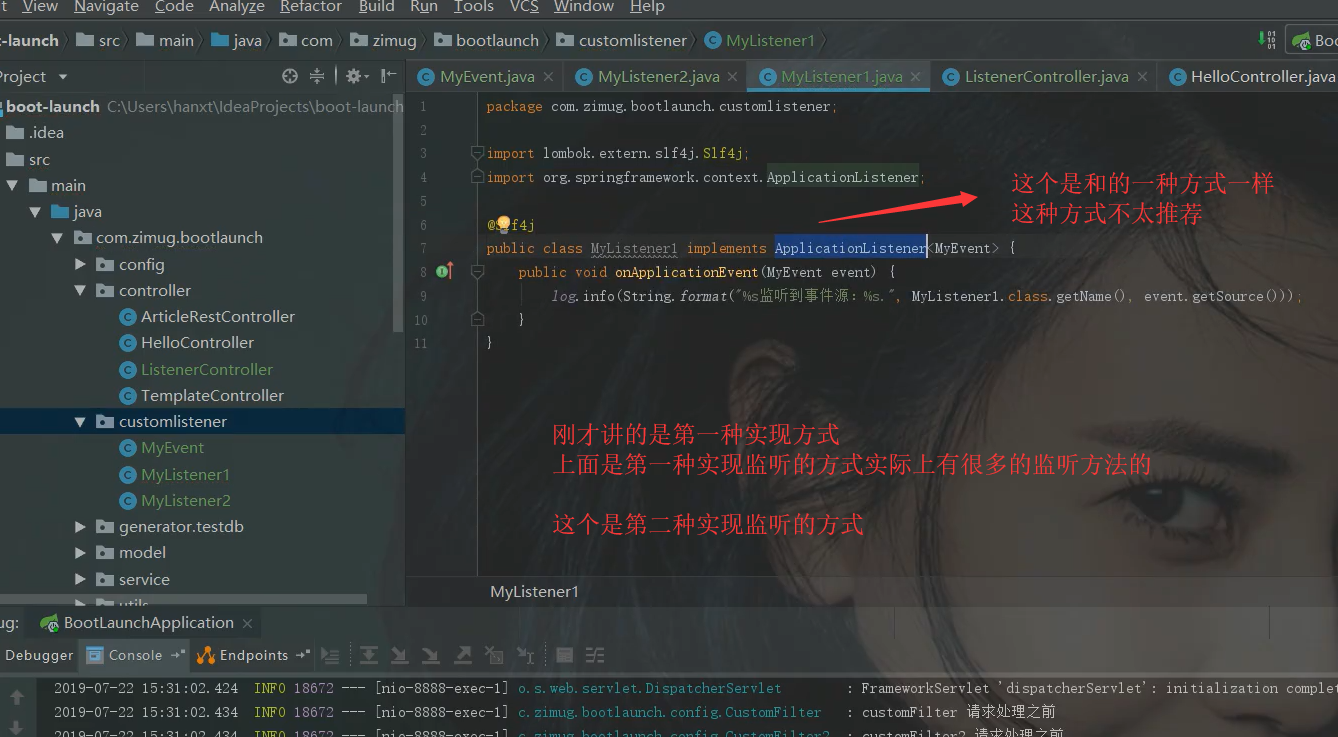Close the MyEvent.java editor tab
This screenshot has width=1338, height=737.
pyautogui.click(x=550, y=77)
